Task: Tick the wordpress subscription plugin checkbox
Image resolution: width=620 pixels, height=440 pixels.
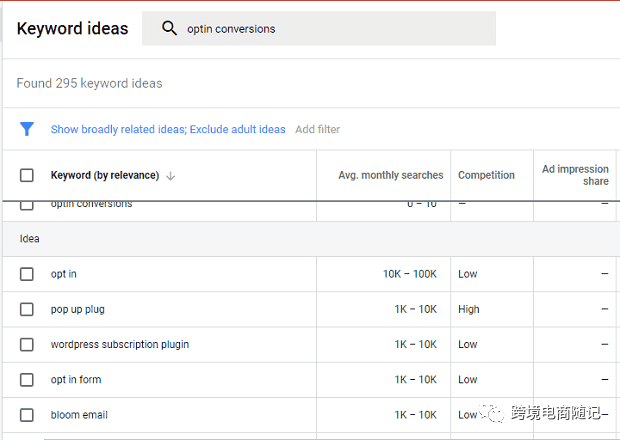Action: coord(27,344)
